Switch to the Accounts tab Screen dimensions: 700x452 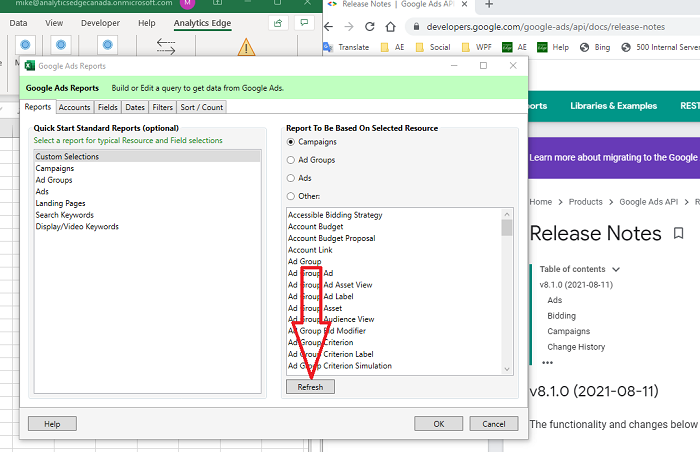[x=74, y=107]
